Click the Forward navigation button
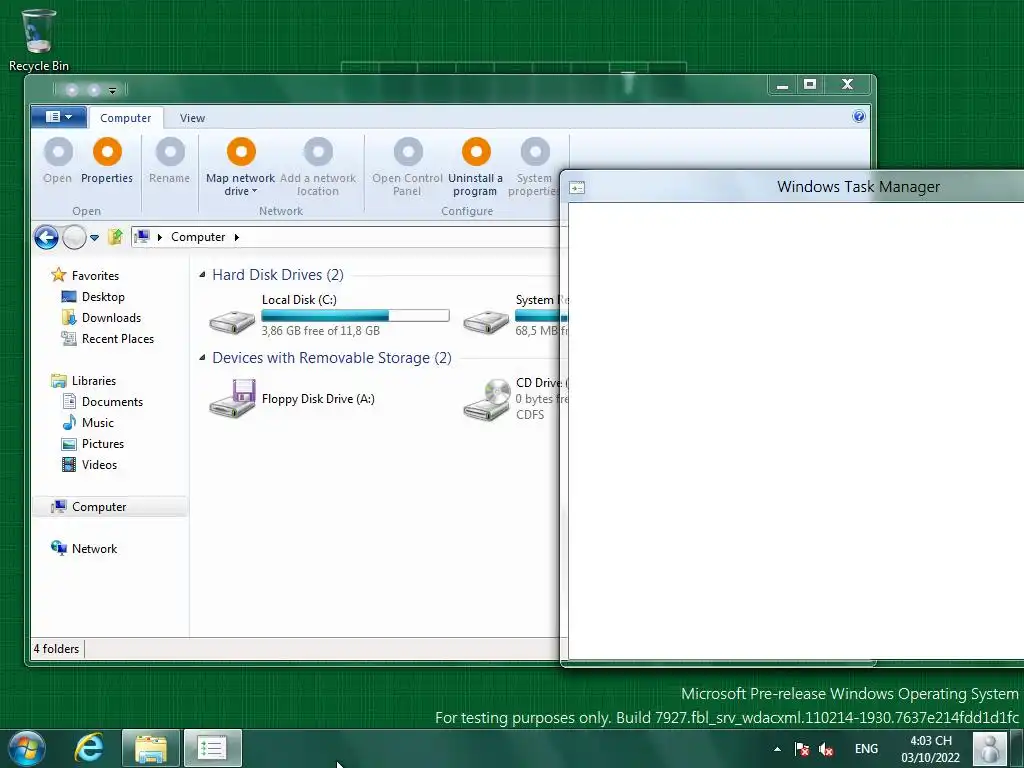 74,237
